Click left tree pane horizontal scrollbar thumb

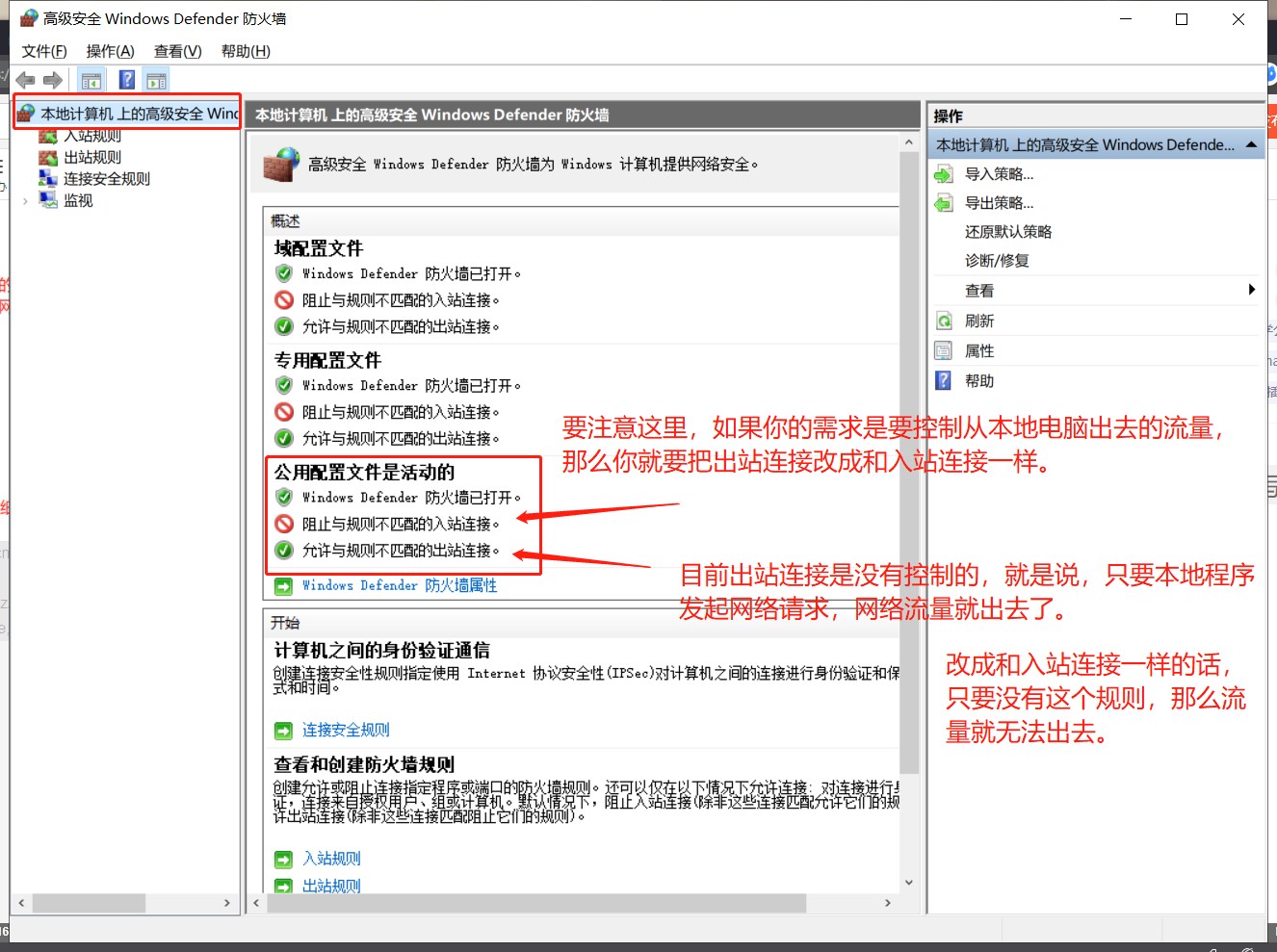tap(89, 903)
